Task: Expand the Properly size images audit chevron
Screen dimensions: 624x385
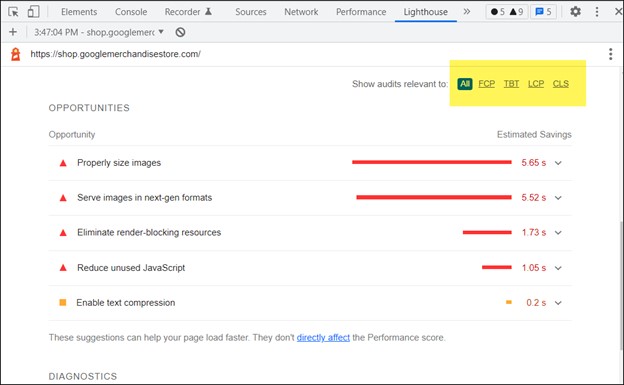Action: (x=558, y=163)
